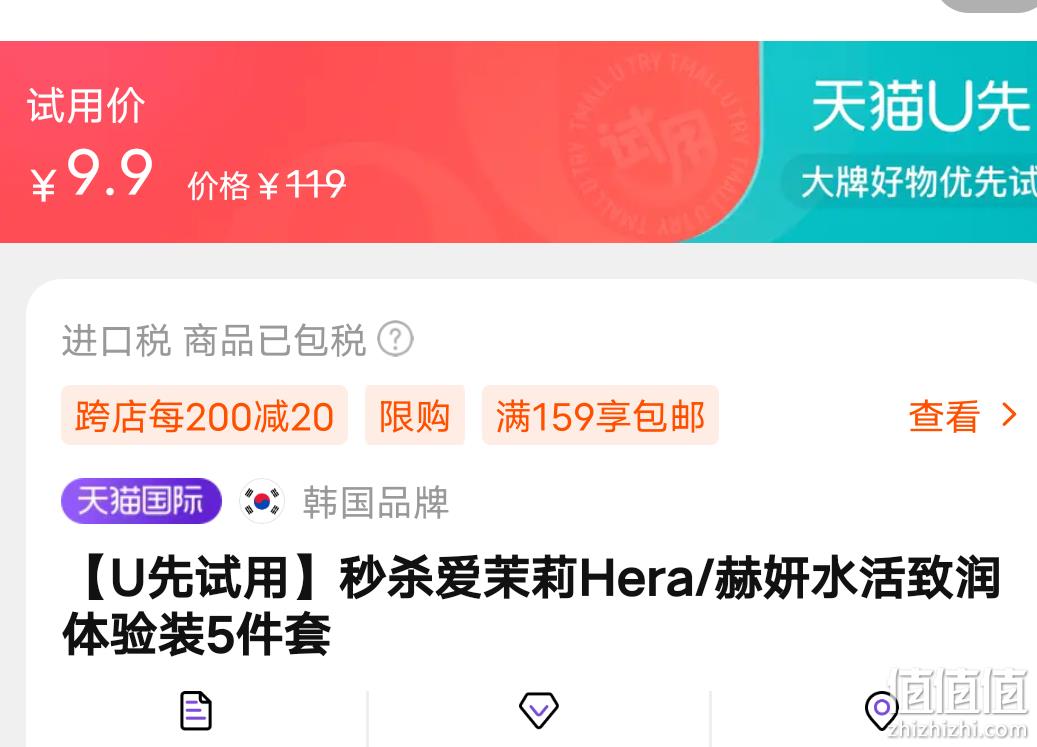
Task: Tap the import tax help question icon
Action: [395, 339]
